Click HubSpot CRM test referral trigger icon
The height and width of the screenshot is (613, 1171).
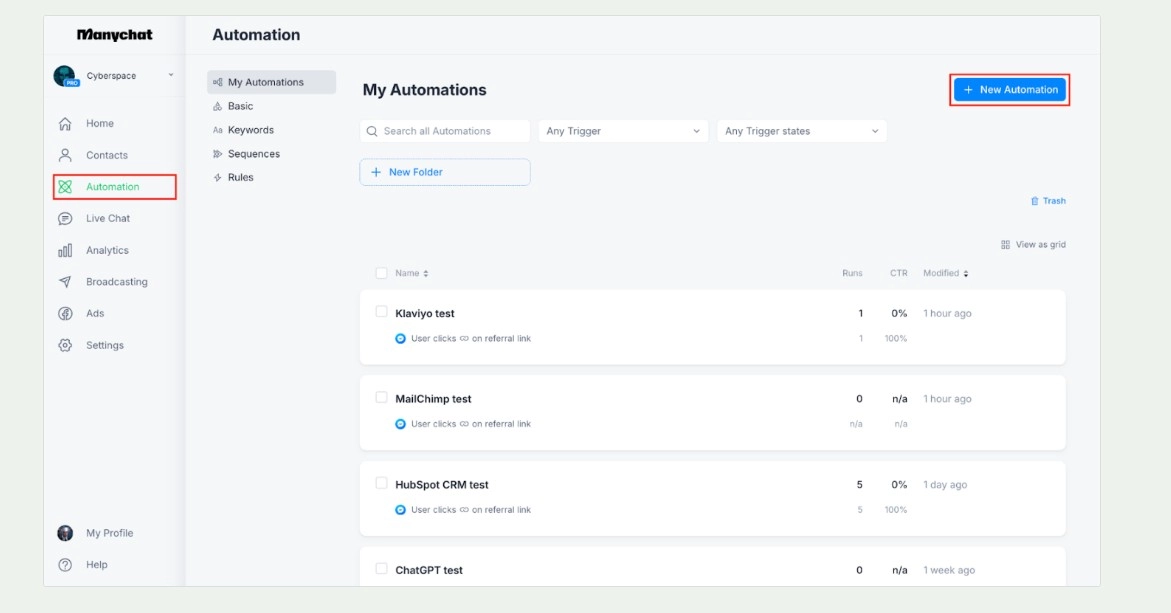[x=400, y=510]
